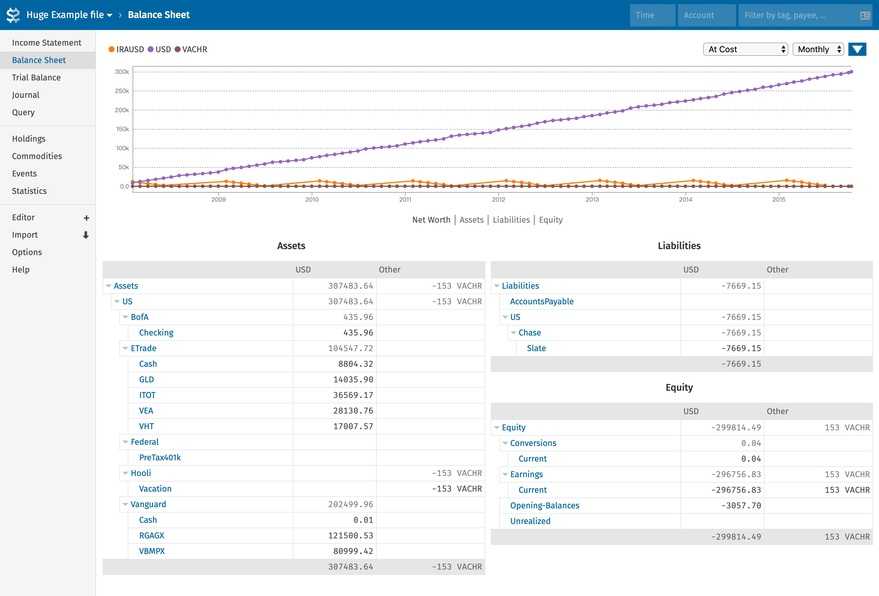This screenshot has height=596, width=879.
Task: Go to Holdings page in sidebar
Action: (29, 139)
